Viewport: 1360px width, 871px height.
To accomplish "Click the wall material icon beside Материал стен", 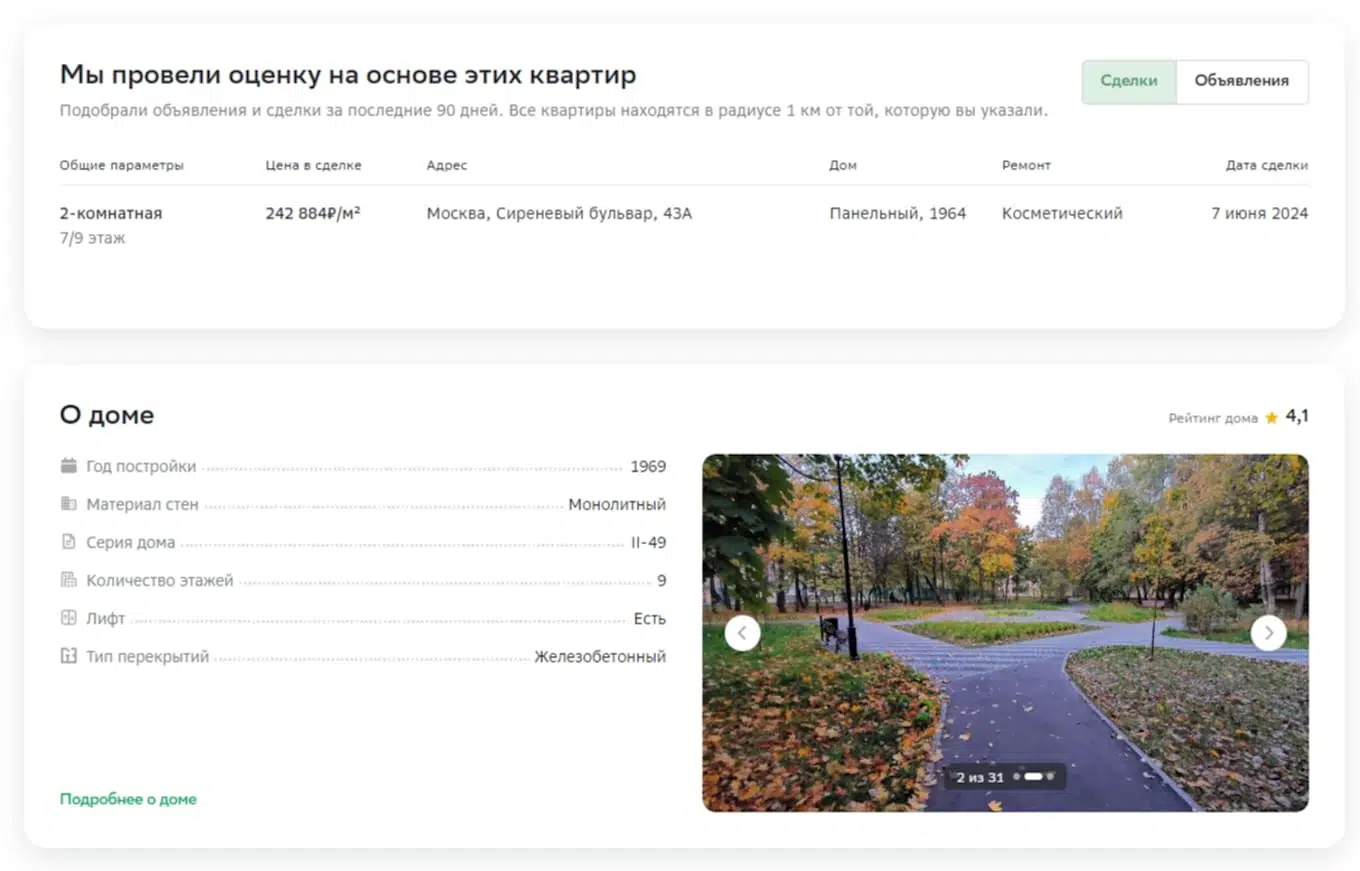I will 68,504.
